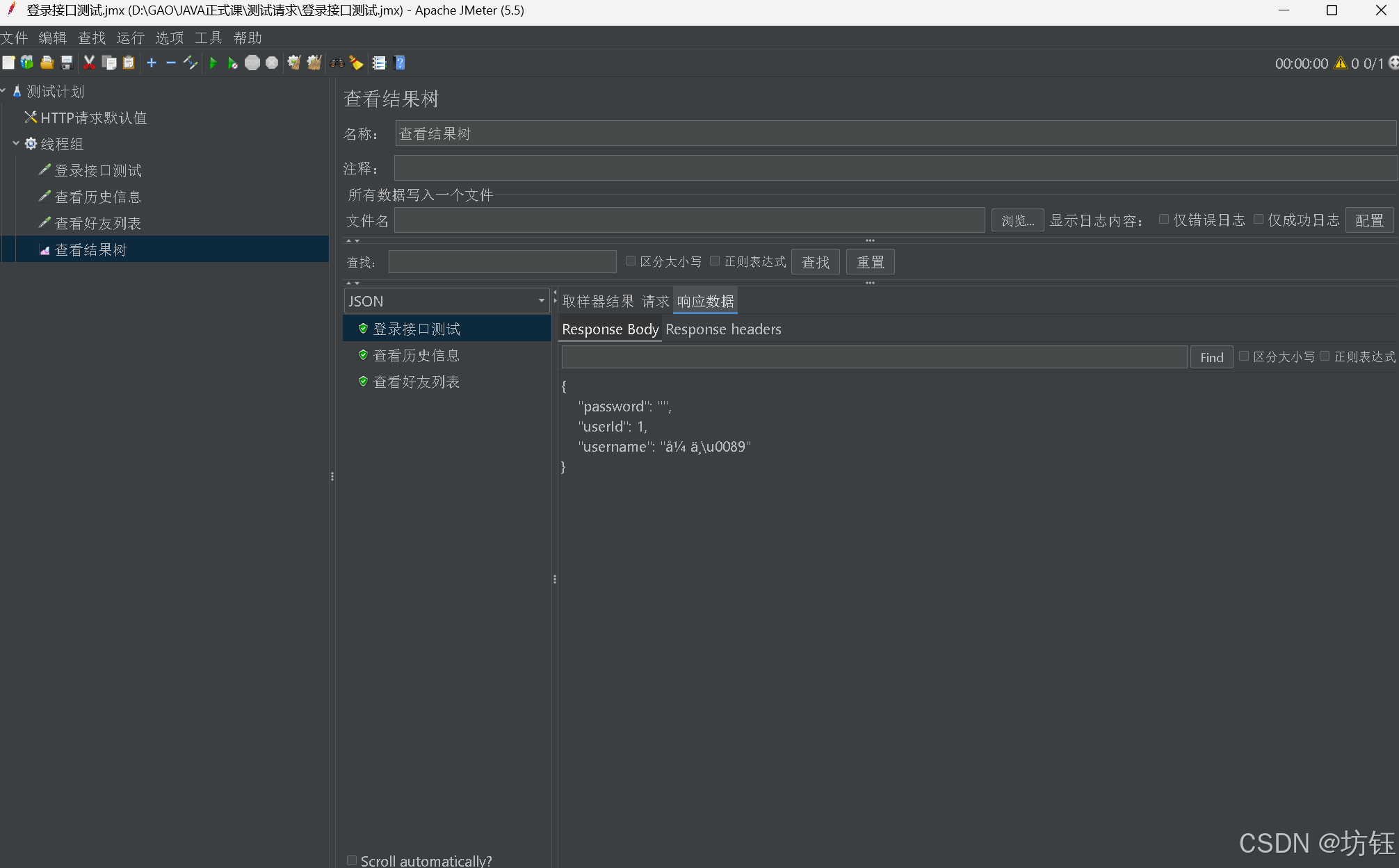Open the 文件 menu
Image resolution: width=1399 pixels, height=868 pixels.
[14, 38]
